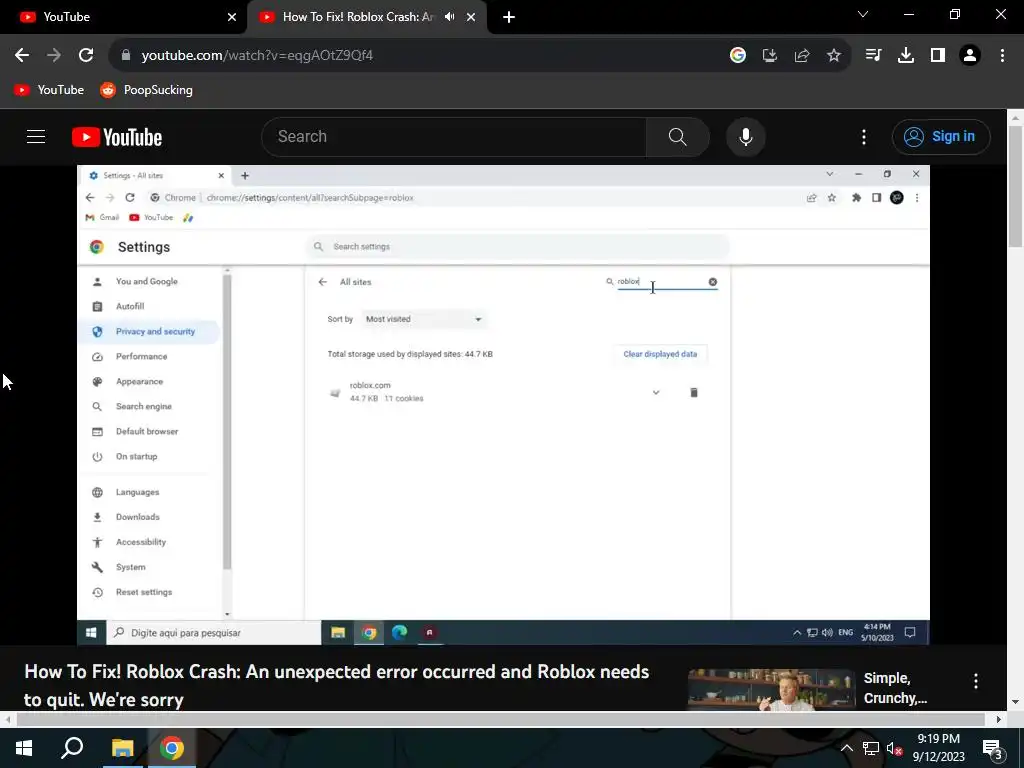The height and width of the screenshot is (768, 1024).
Task: Click the network tray icon
Action: [871, 748]
